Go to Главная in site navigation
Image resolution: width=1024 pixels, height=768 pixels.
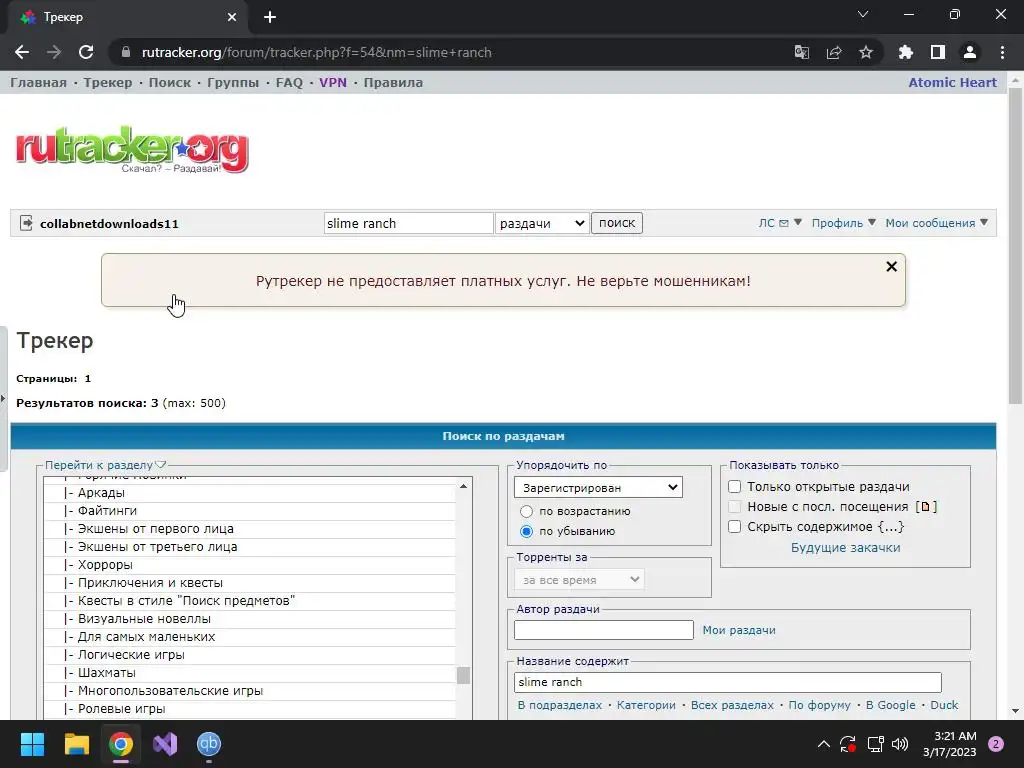tap(38, 82)
